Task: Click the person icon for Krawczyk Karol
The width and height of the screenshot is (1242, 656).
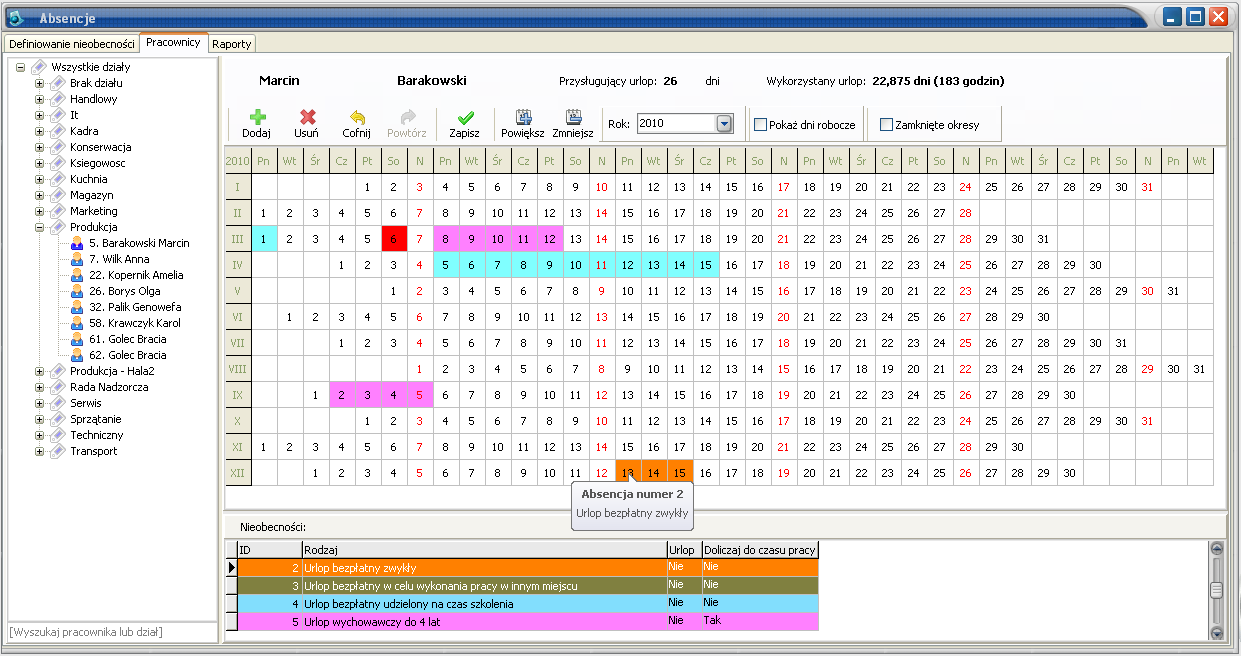Action: tap(77, 323)
